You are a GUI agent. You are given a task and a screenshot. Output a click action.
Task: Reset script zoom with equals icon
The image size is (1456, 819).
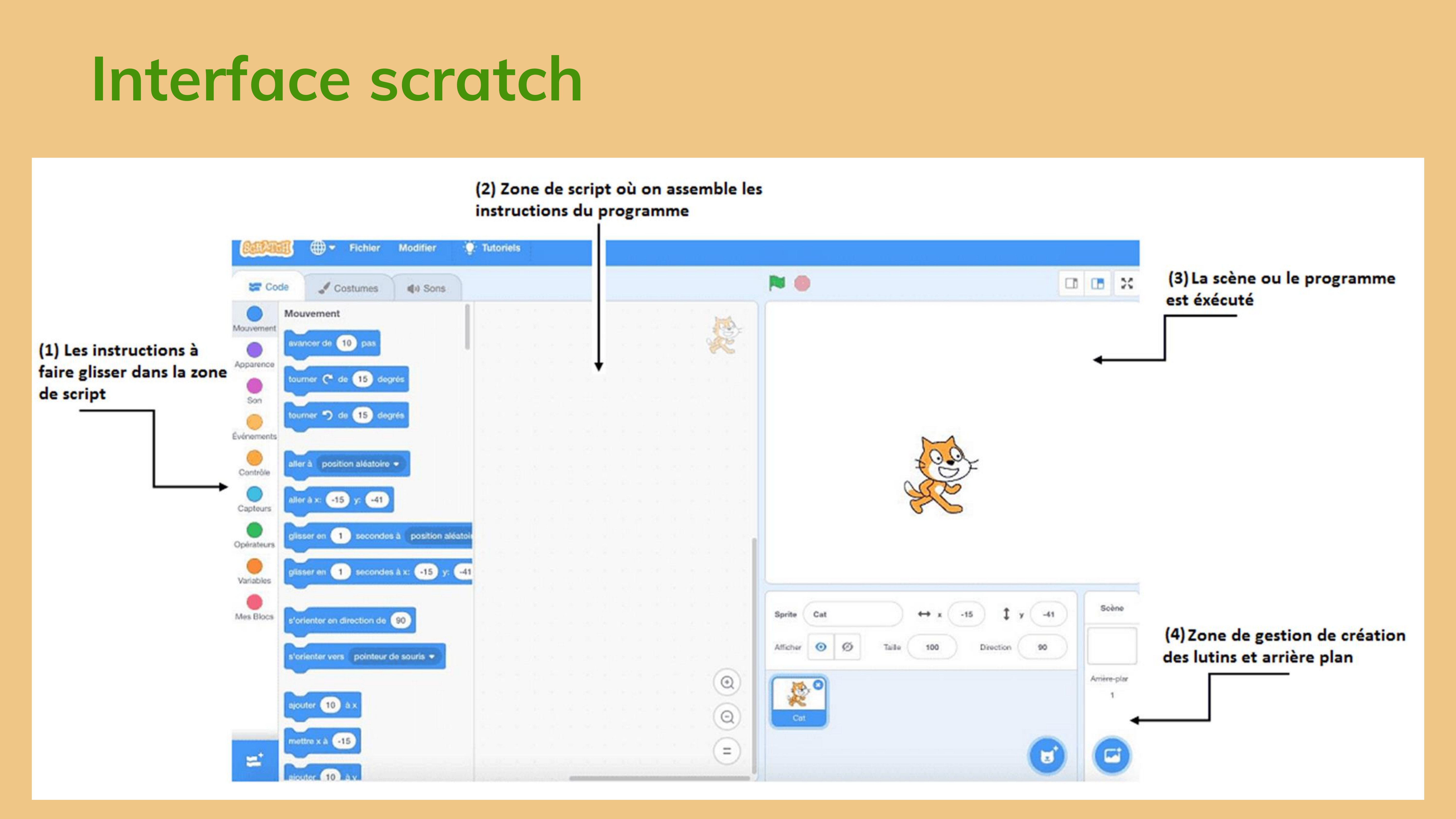(727, 751)
